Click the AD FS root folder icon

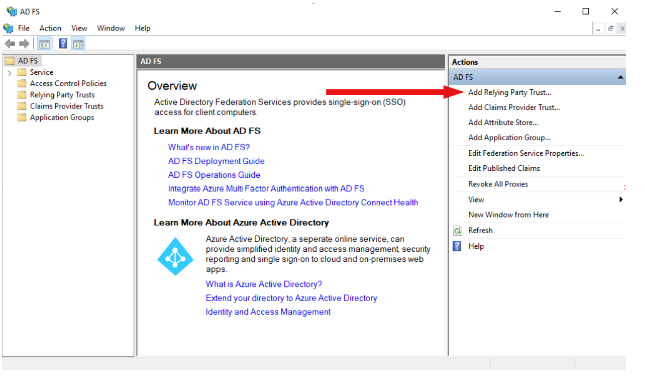(10, 61)
